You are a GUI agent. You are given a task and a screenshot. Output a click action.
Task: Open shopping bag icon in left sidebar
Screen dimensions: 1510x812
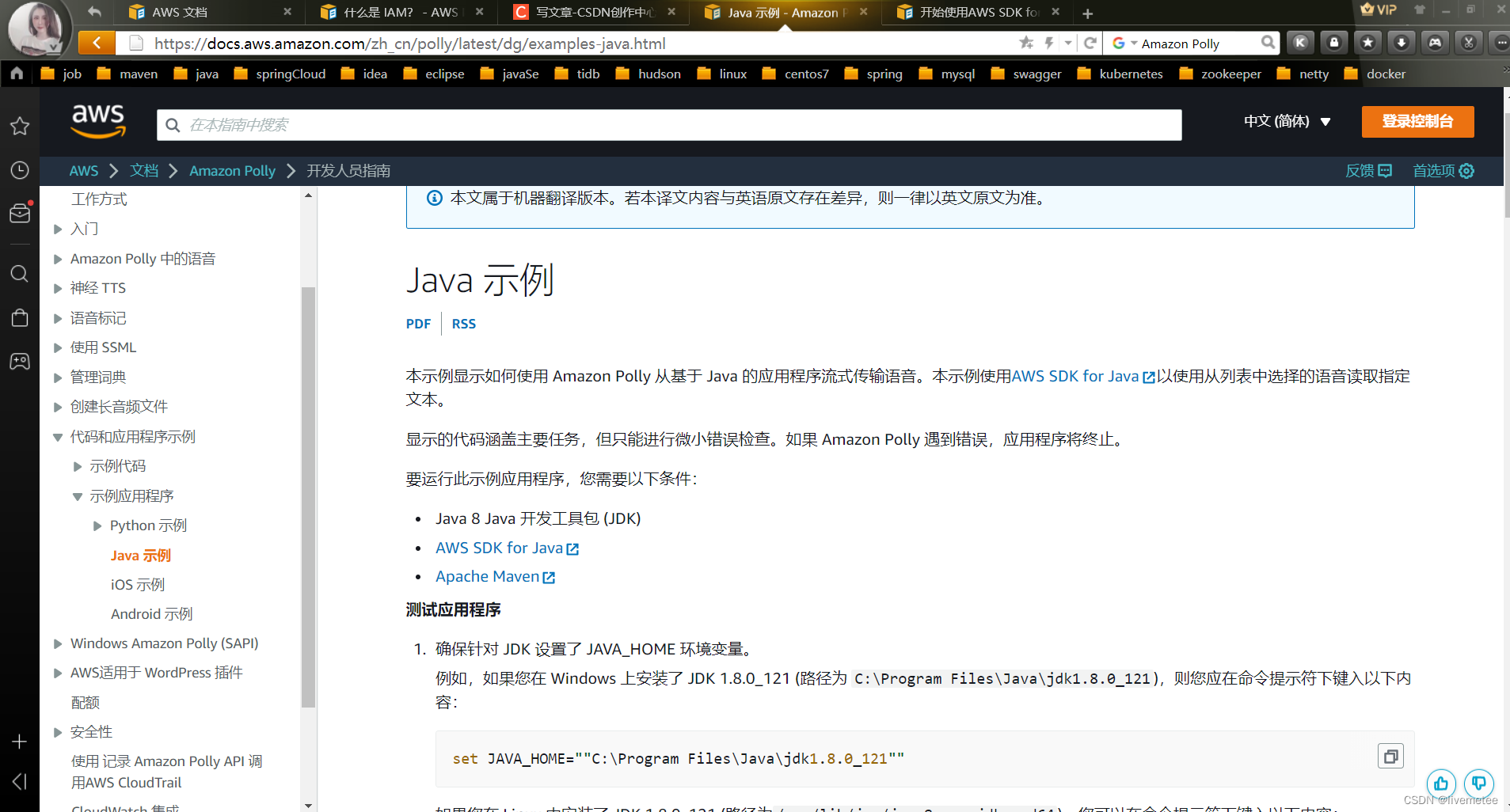click(20, 317)
